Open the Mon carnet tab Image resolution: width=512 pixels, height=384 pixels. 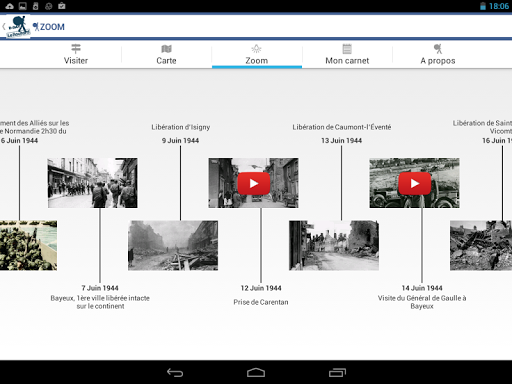(347, 55)
